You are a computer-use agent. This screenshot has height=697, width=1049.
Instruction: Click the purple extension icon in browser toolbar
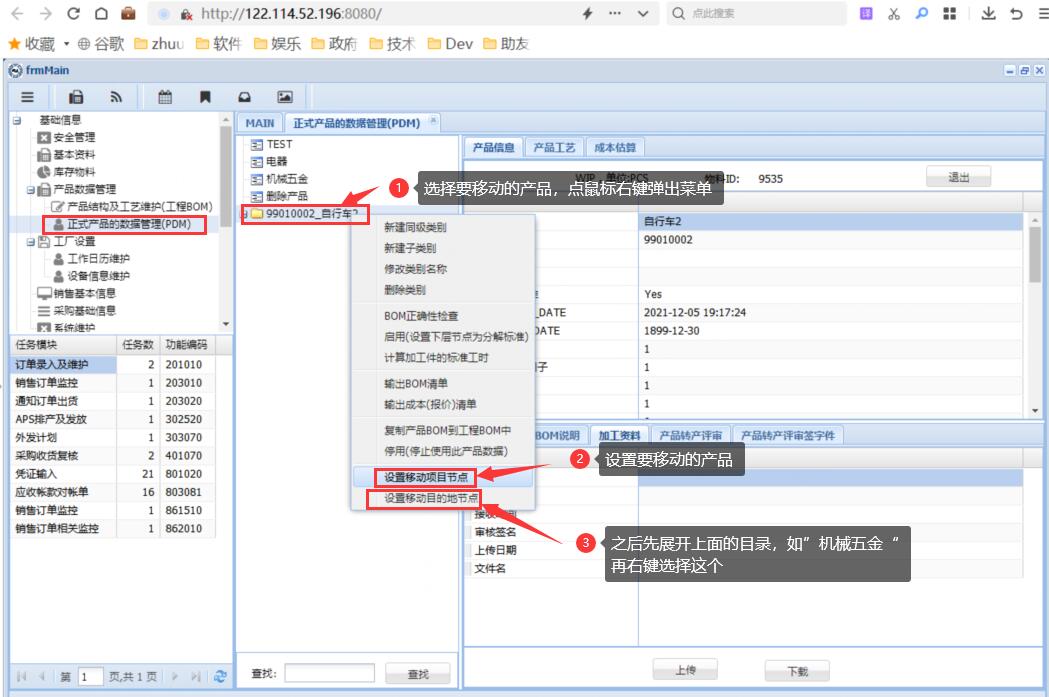pos(866,13)
